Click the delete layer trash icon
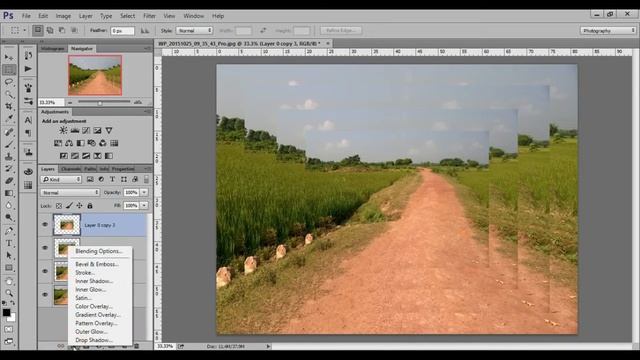This screenshot has width=640, height=360. 137,346
